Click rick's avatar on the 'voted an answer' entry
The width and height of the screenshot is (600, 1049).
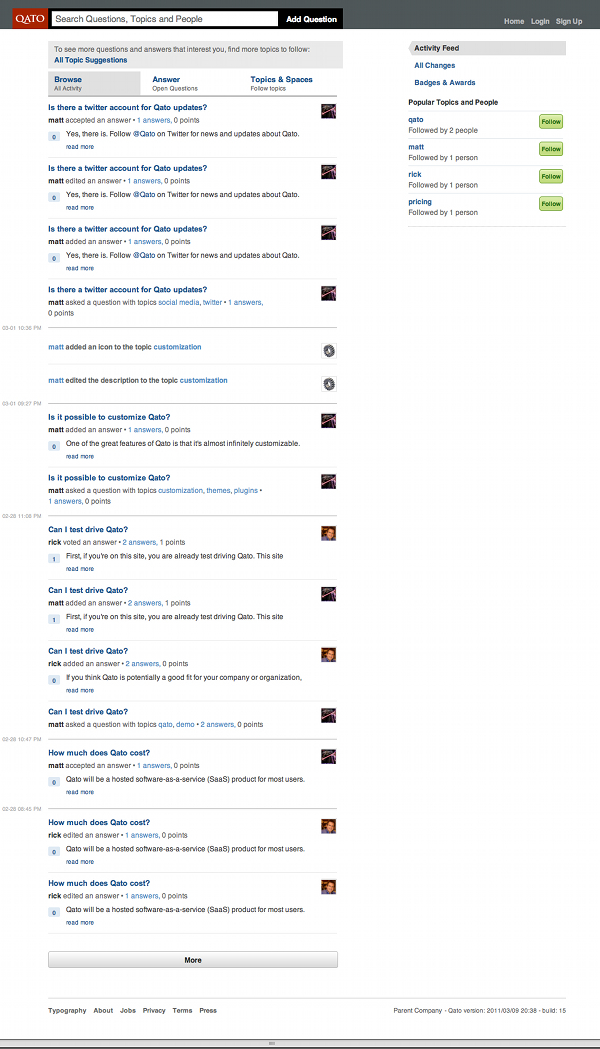point(328,533)
